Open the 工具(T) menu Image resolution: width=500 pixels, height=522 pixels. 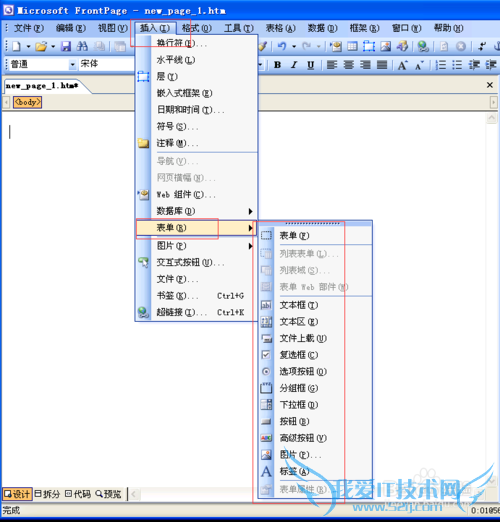[239, 28]
